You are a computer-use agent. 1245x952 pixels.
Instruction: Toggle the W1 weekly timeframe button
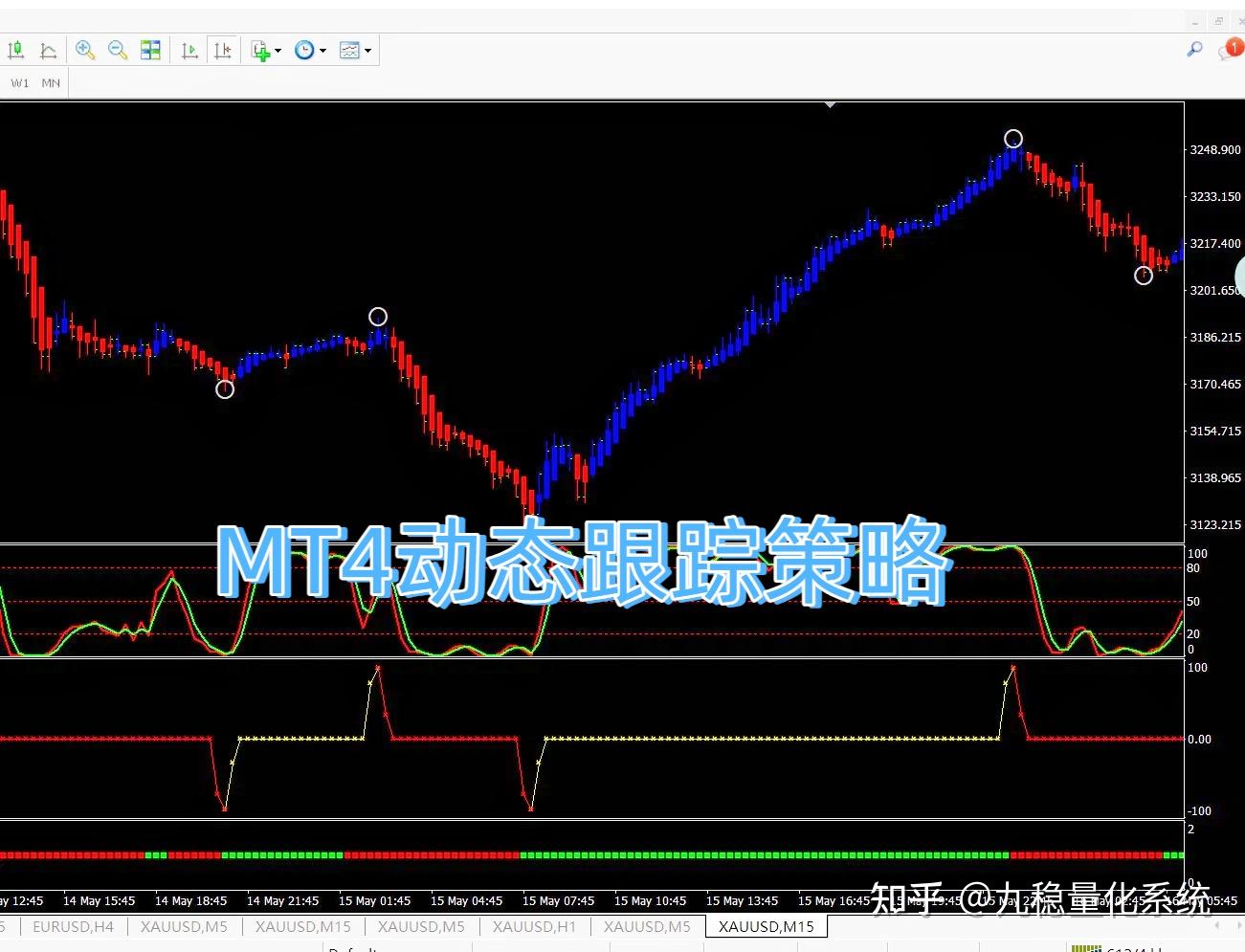coord(19,82)
